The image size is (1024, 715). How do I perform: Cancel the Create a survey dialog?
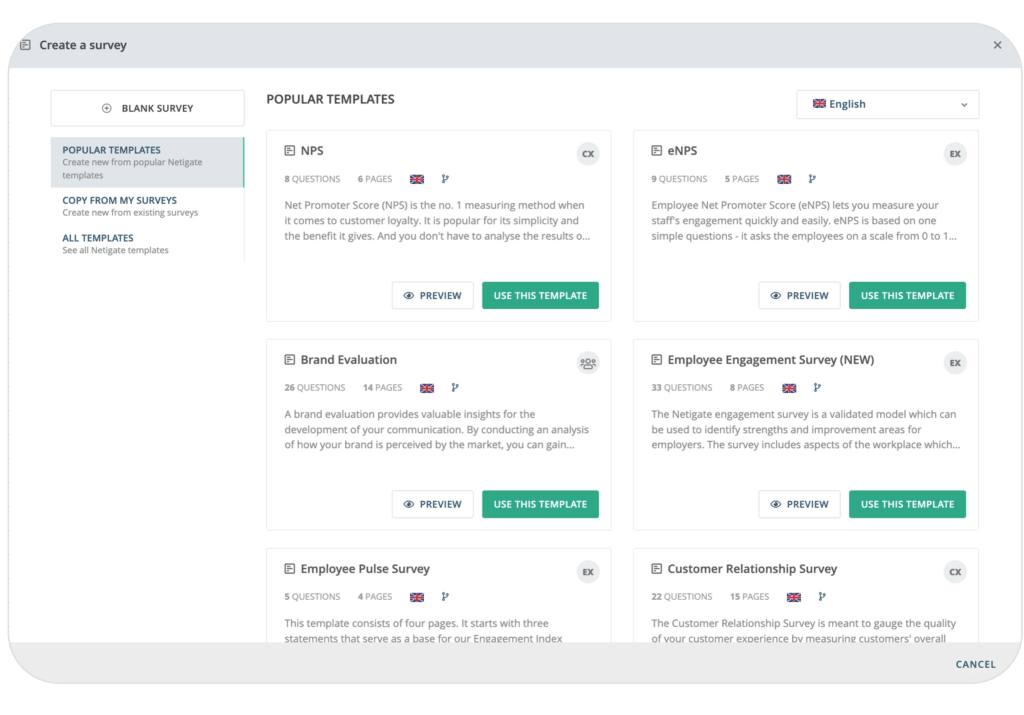[975, 664]
